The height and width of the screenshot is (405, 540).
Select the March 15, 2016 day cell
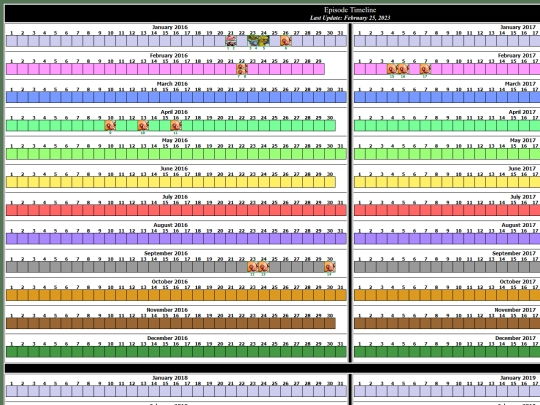(x=165, y=97)
